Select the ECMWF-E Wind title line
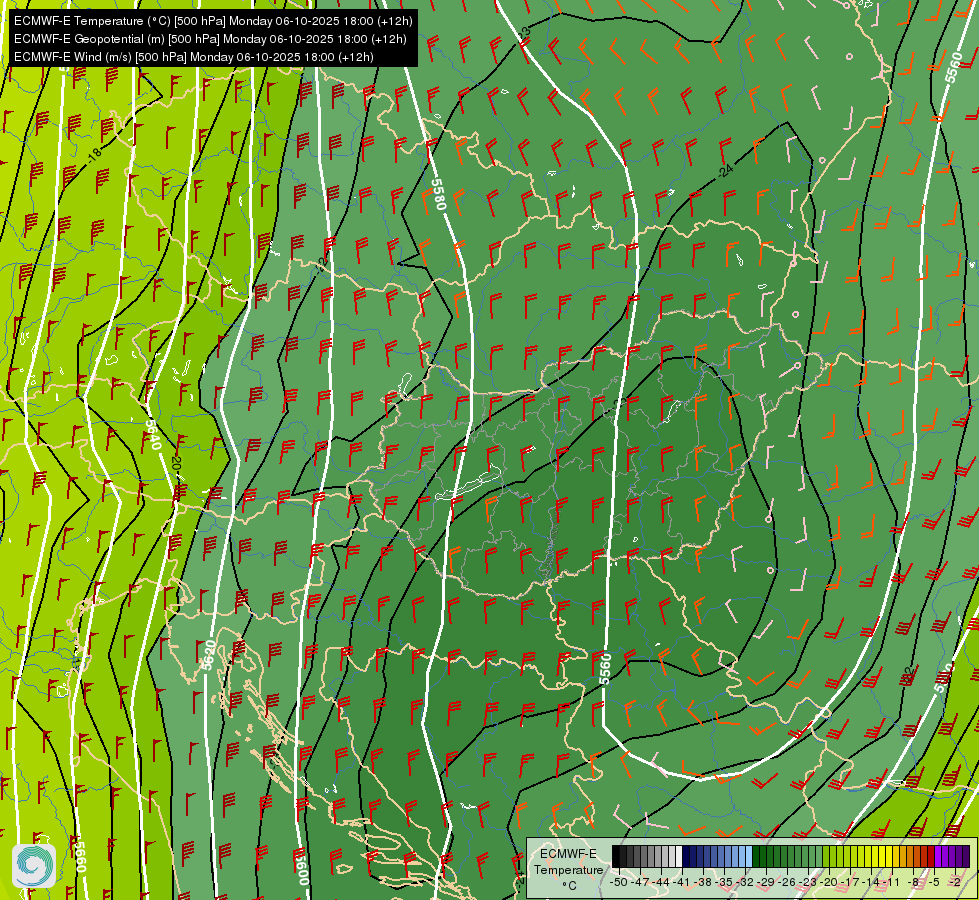Viewport: 979px width, 900px height. [194, 57]
